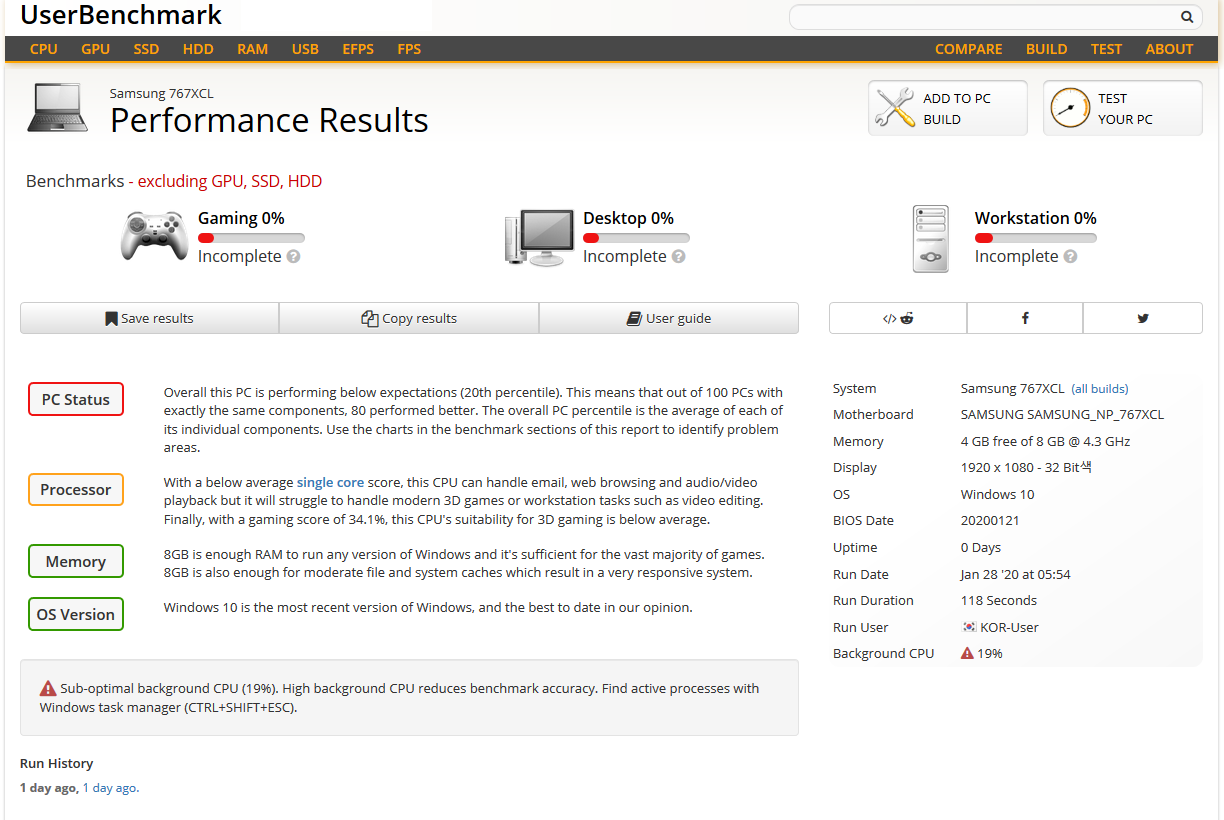Click the gamepad Gaming icon

[x=154, y=236]
